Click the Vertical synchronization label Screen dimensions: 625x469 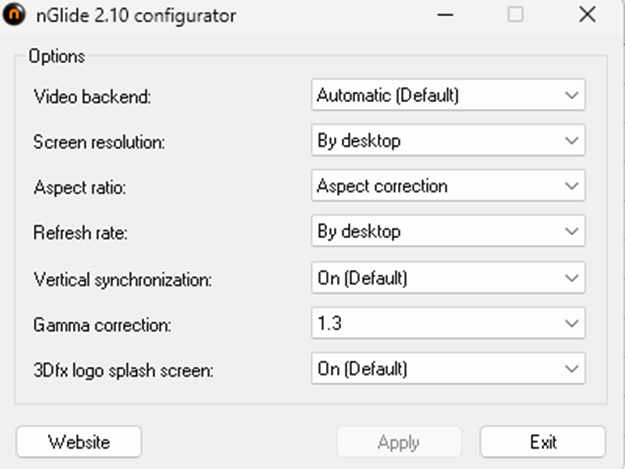tap(123, 280)
